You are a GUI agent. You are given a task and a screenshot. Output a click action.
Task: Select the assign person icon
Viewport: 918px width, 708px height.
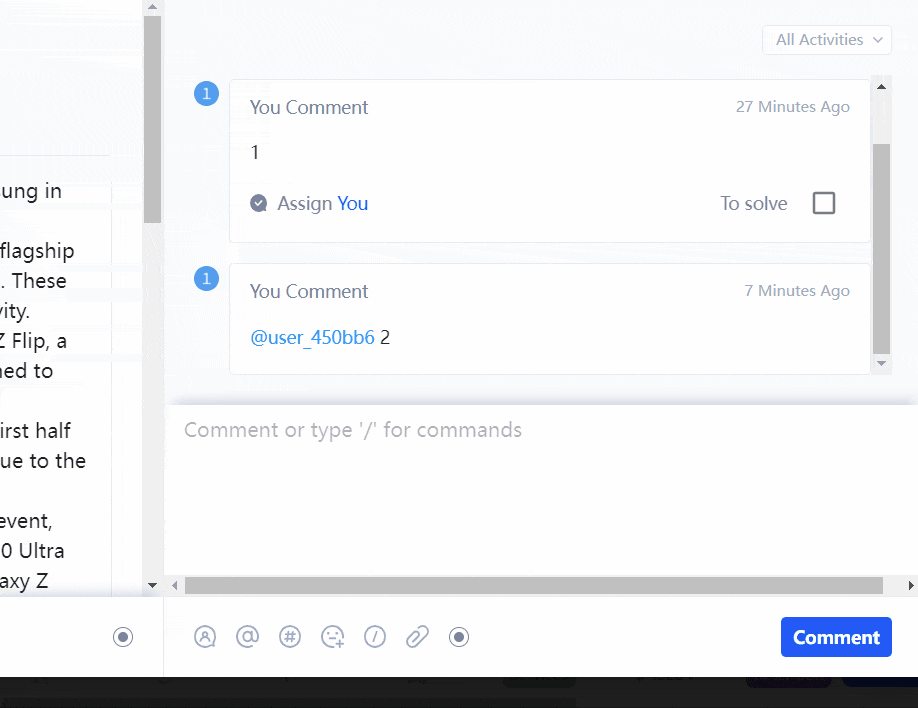click(x=205, y=637)
